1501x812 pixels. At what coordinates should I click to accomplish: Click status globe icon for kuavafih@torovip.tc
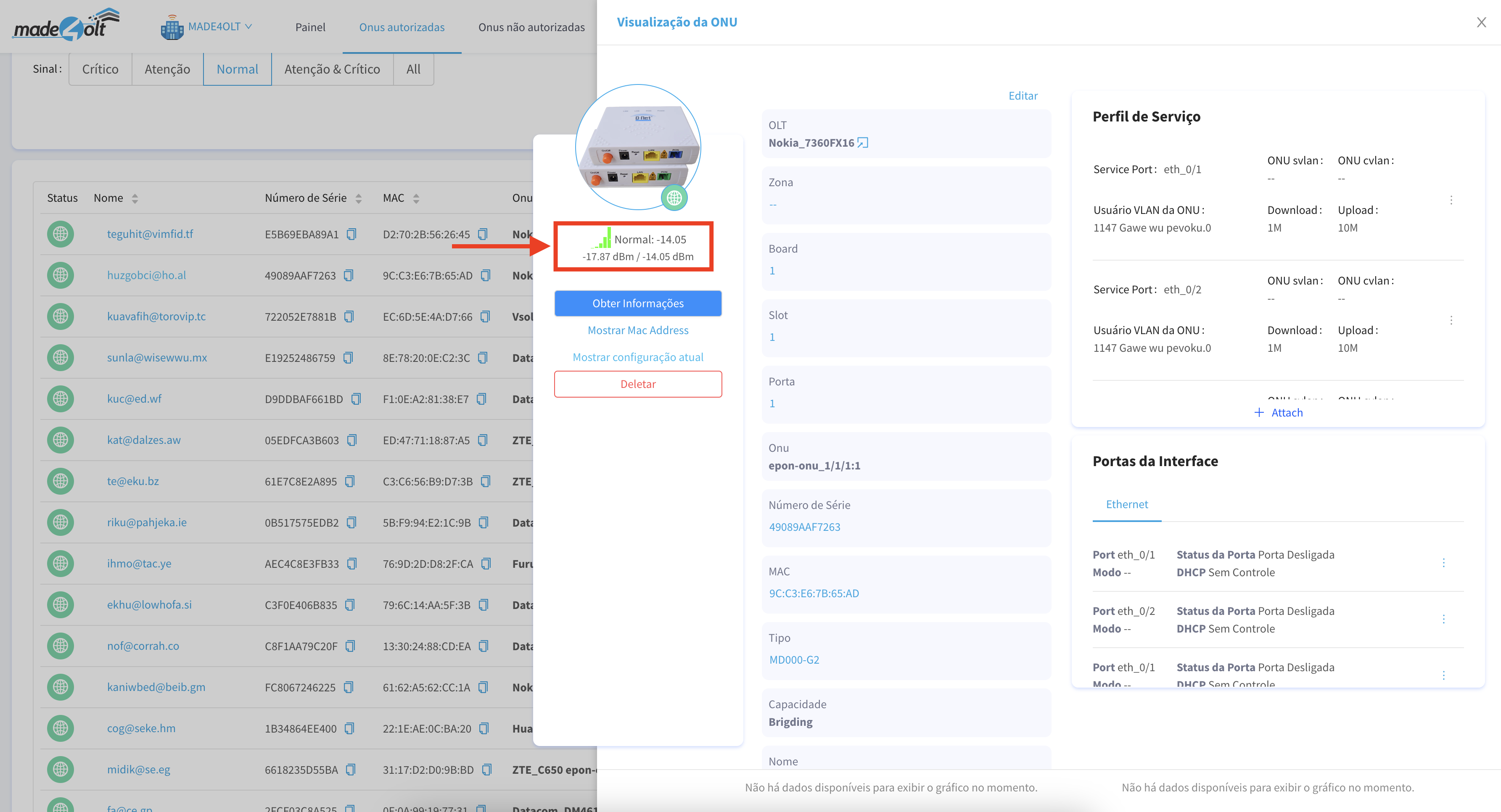(x=61, y=316)
